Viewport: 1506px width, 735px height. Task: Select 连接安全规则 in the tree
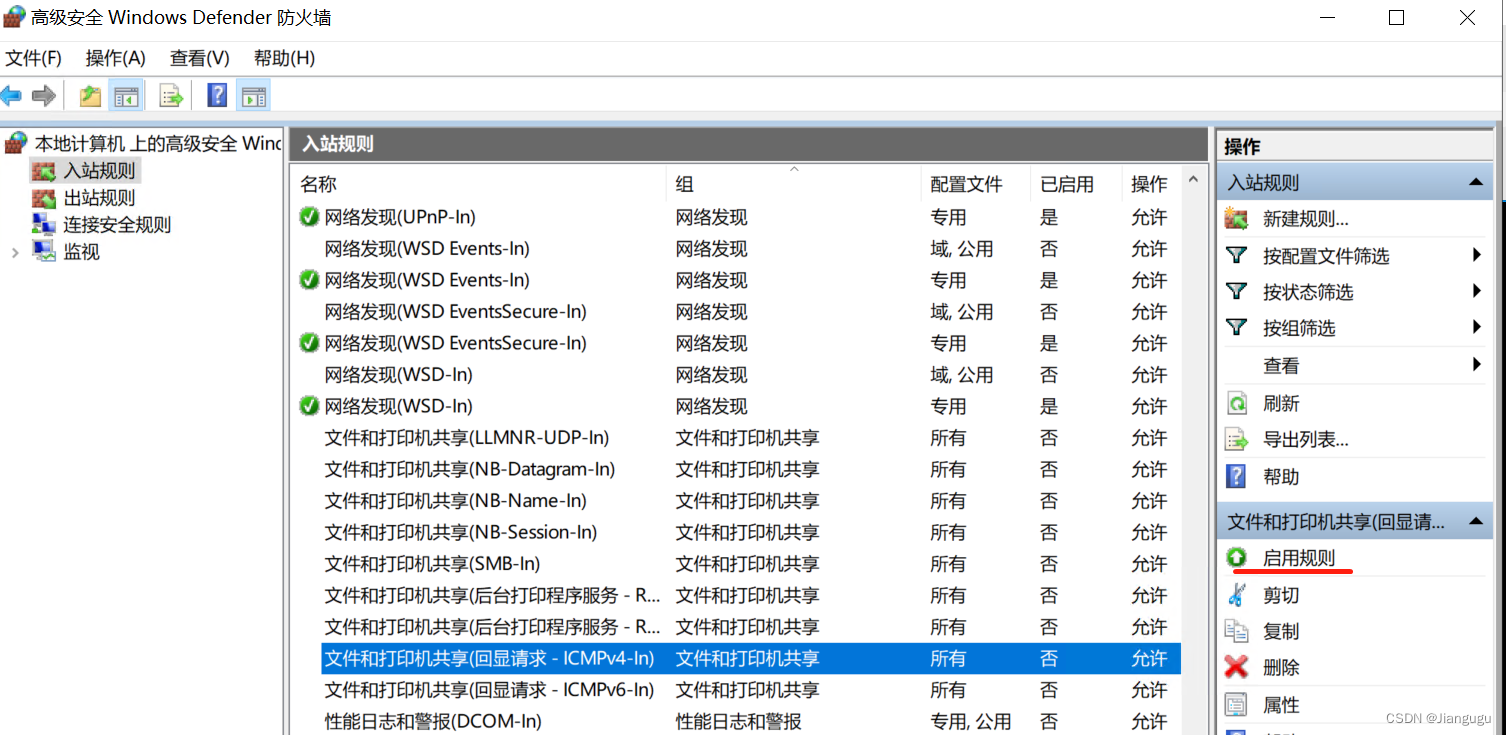tap(117, 225)
